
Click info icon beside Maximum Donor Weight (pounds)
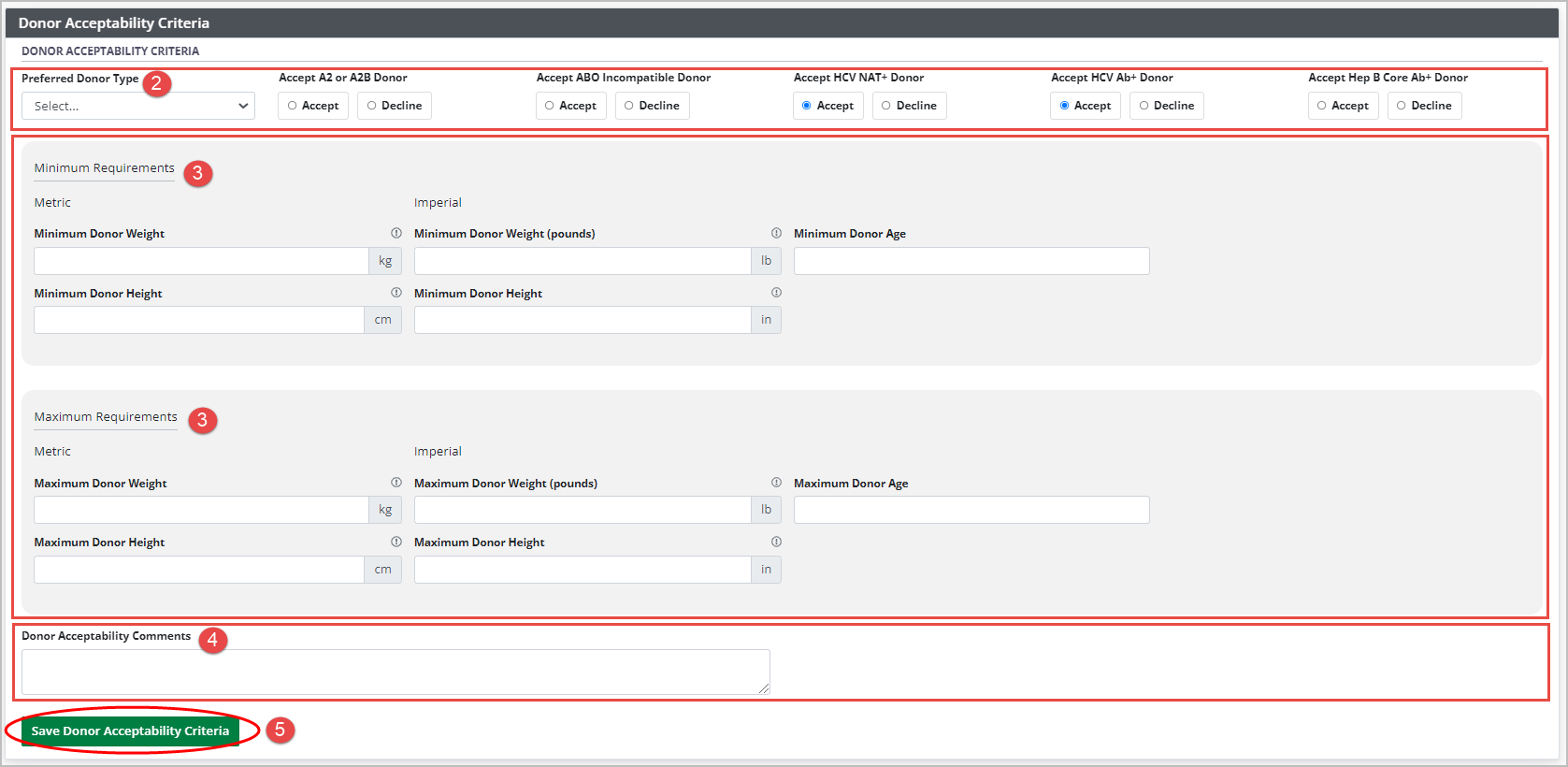776,483
